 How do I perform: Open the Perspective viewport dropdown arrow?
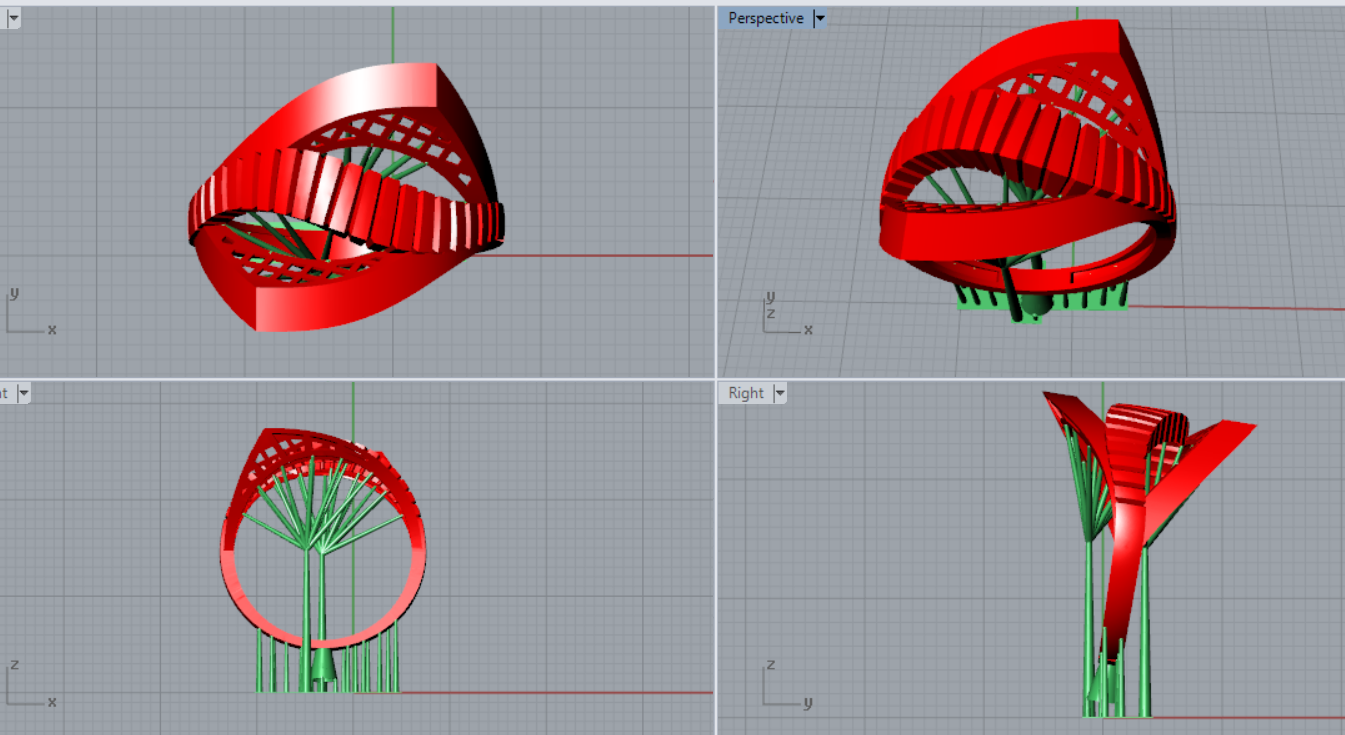tap(820, 18)
